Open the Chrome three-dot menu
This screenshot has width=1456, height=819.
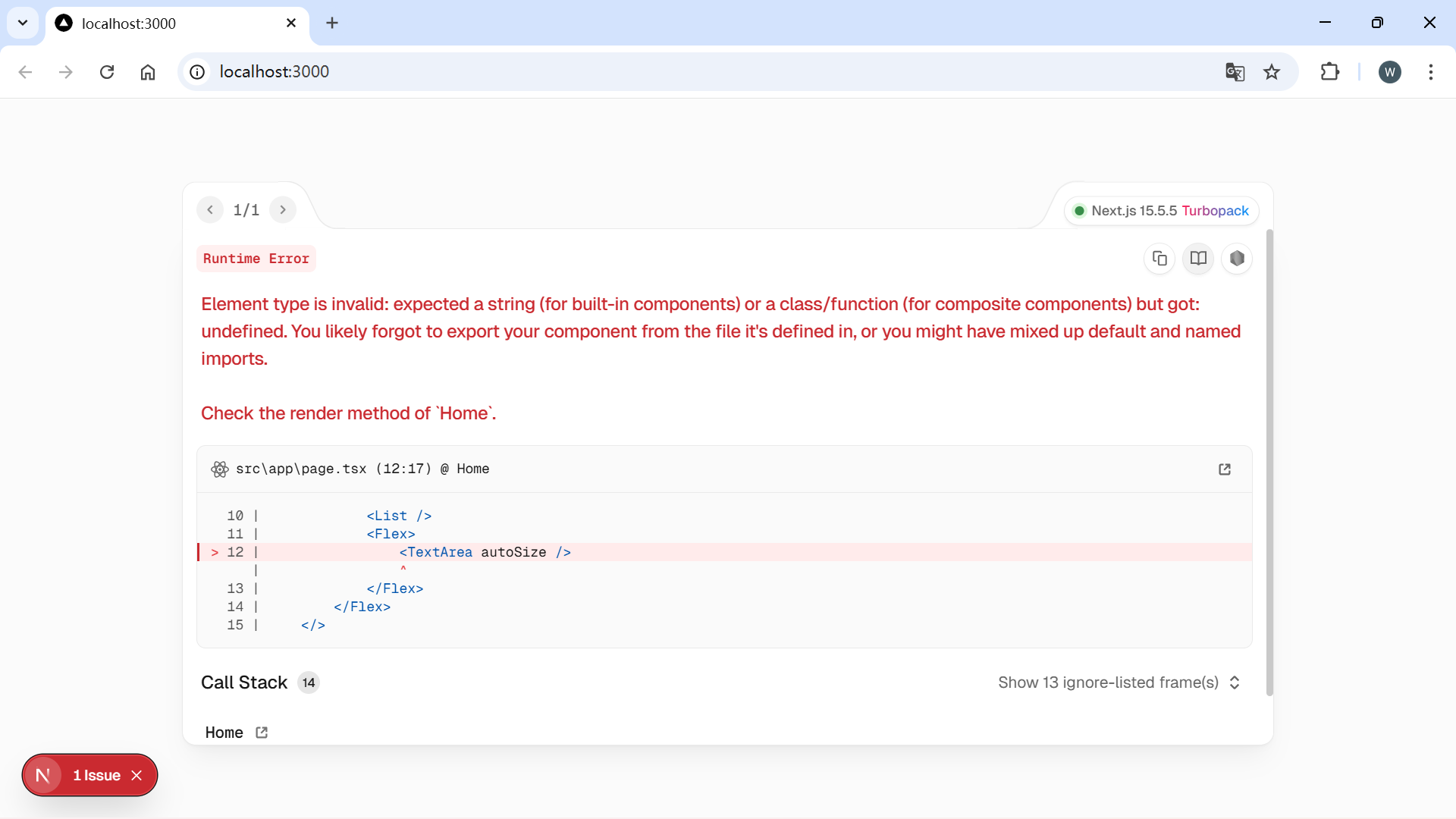[x=1430, y=72]
